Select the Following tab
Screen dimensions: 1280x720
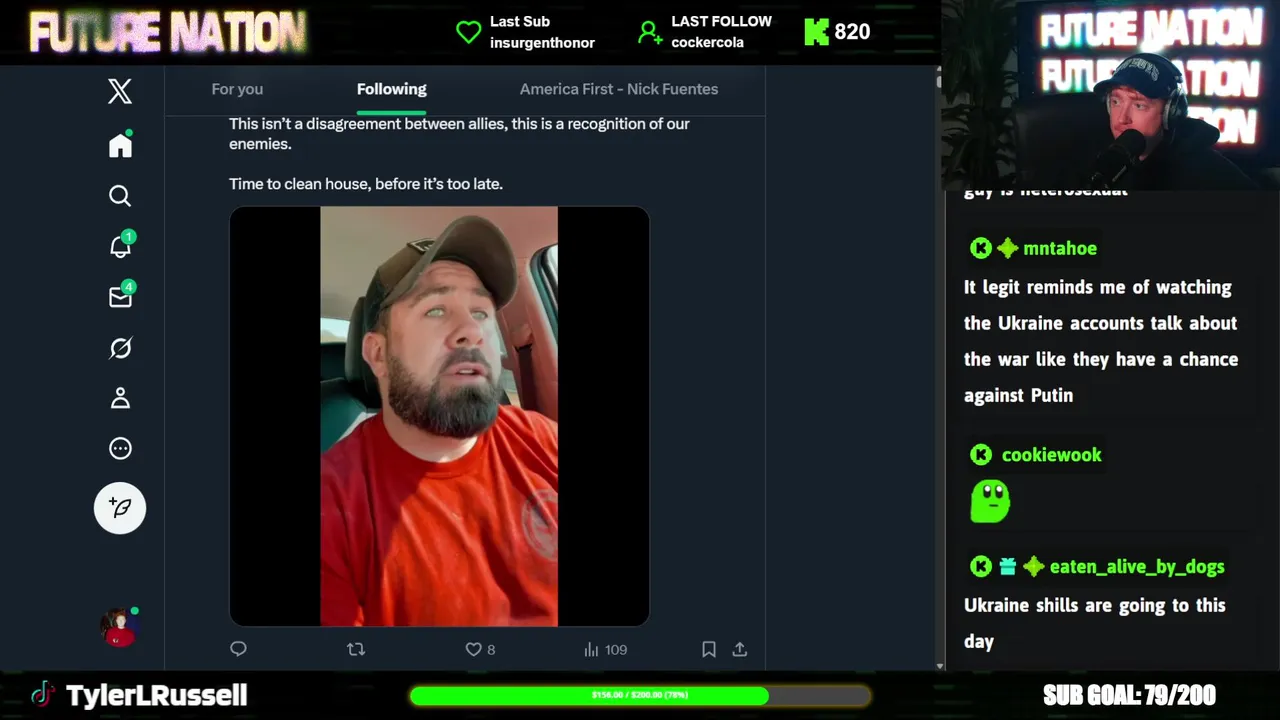point(392,89)
